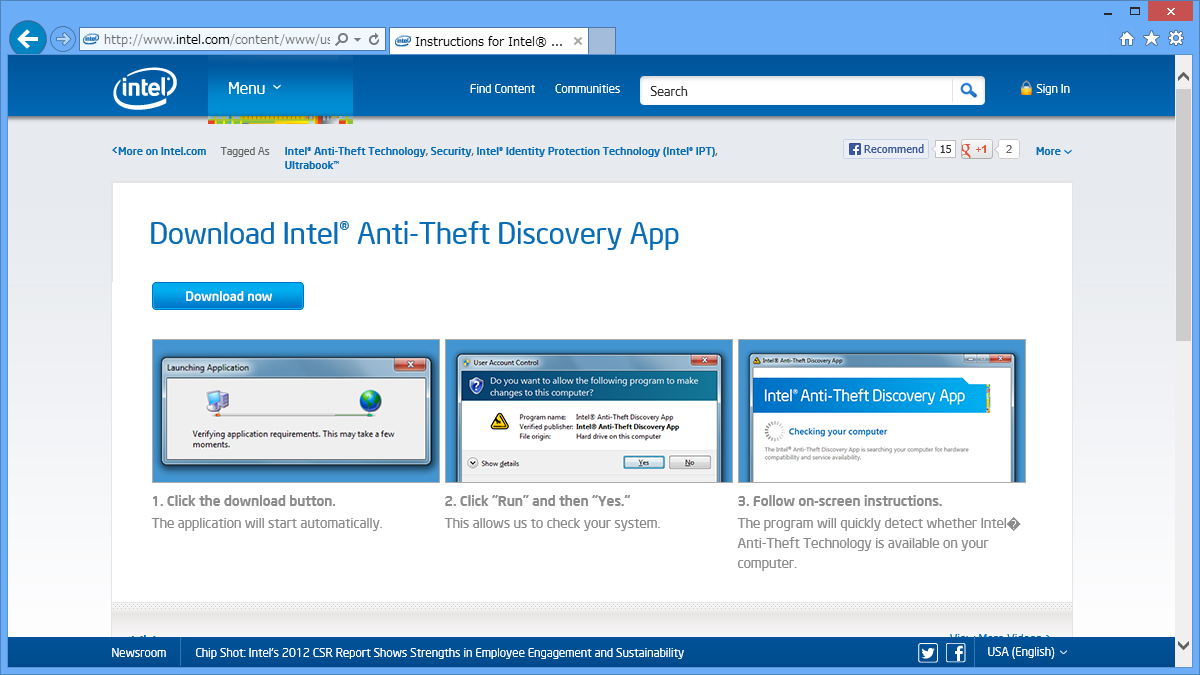Open the Ultrabook tag link

coord(312,165)
